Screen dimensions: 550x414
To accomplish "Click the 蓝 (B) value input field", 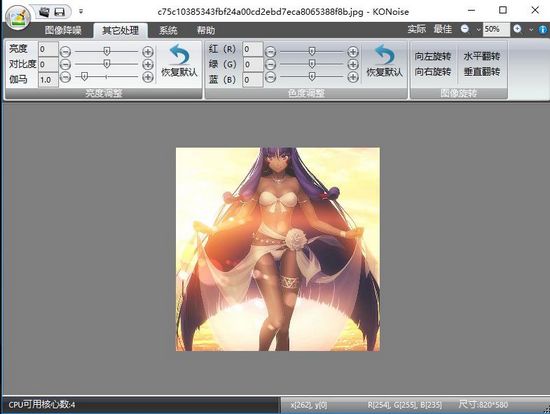I will click(x=253, y=80).
